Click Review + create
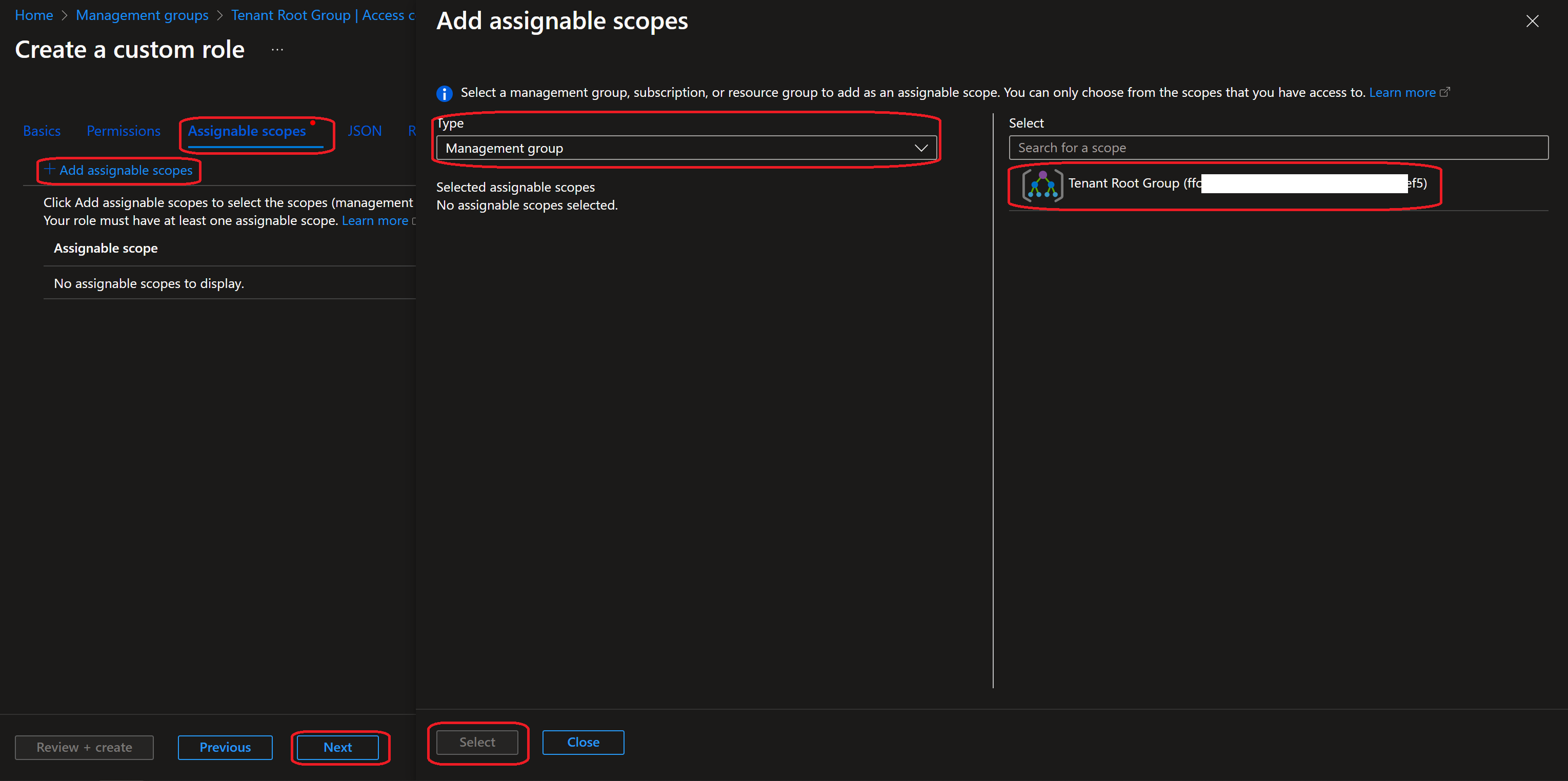1568x781 pixels. tap(84, 748)
